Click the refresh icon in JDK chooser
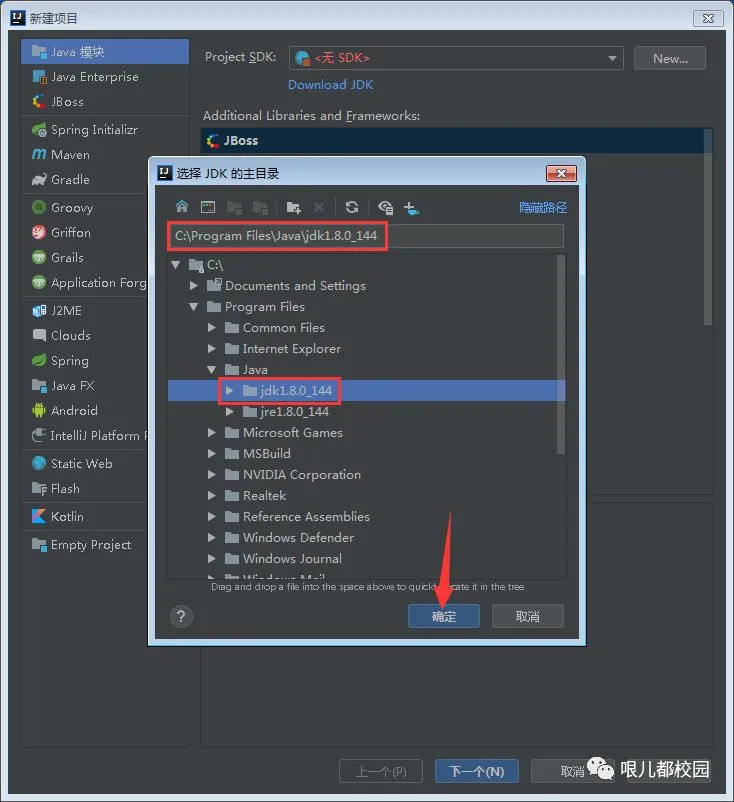This screenshot has width=734, height=802. (351, 207)
